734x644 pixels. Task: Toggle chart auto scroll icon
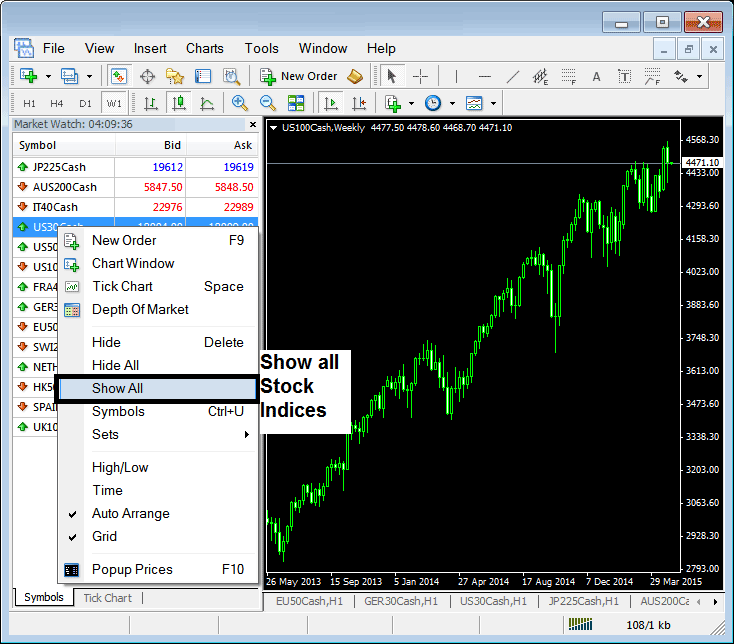pyautogui.click(x=330, y=103)
